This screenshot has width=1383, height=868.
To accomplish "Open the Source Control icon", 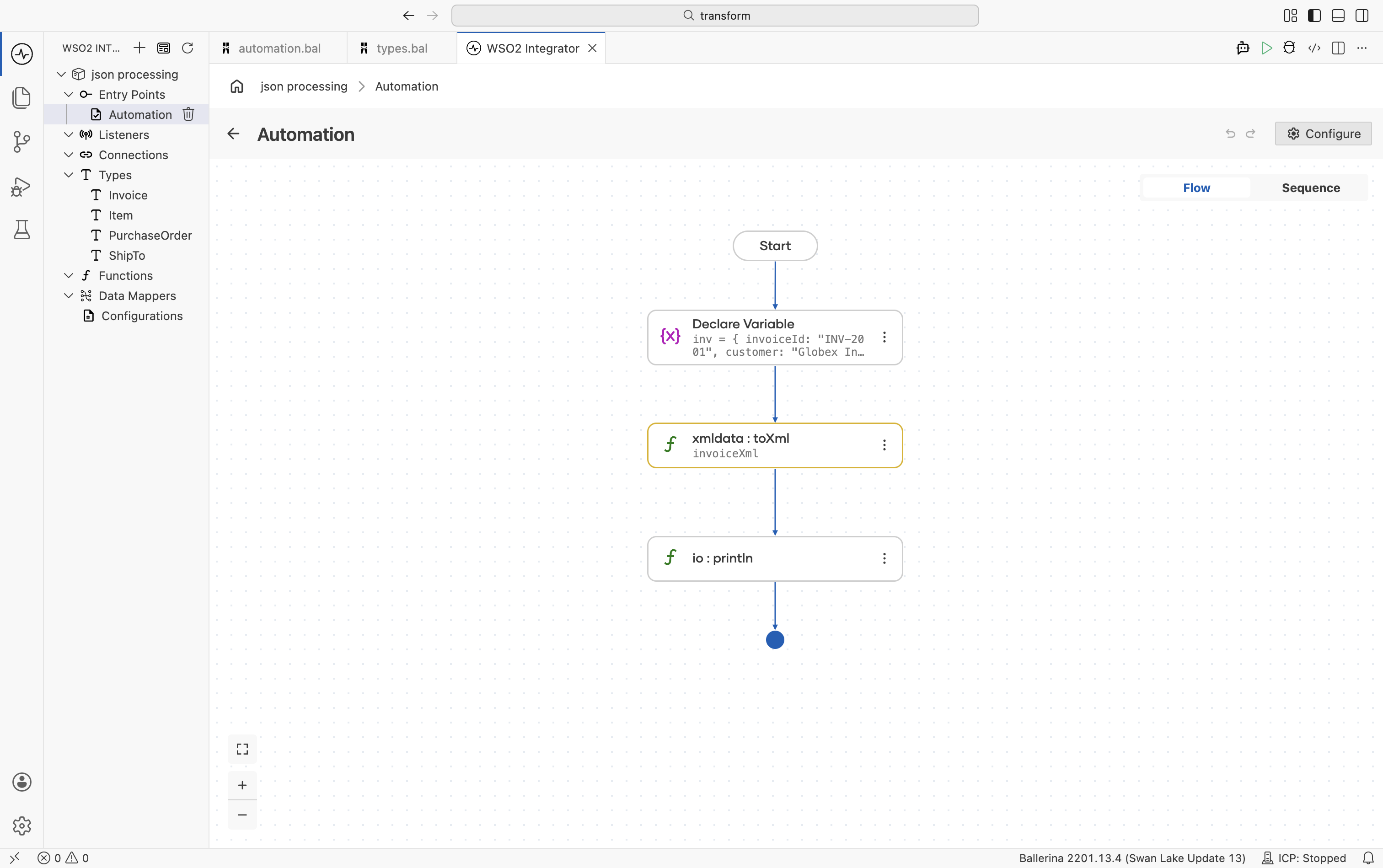I will pos(22,142).
